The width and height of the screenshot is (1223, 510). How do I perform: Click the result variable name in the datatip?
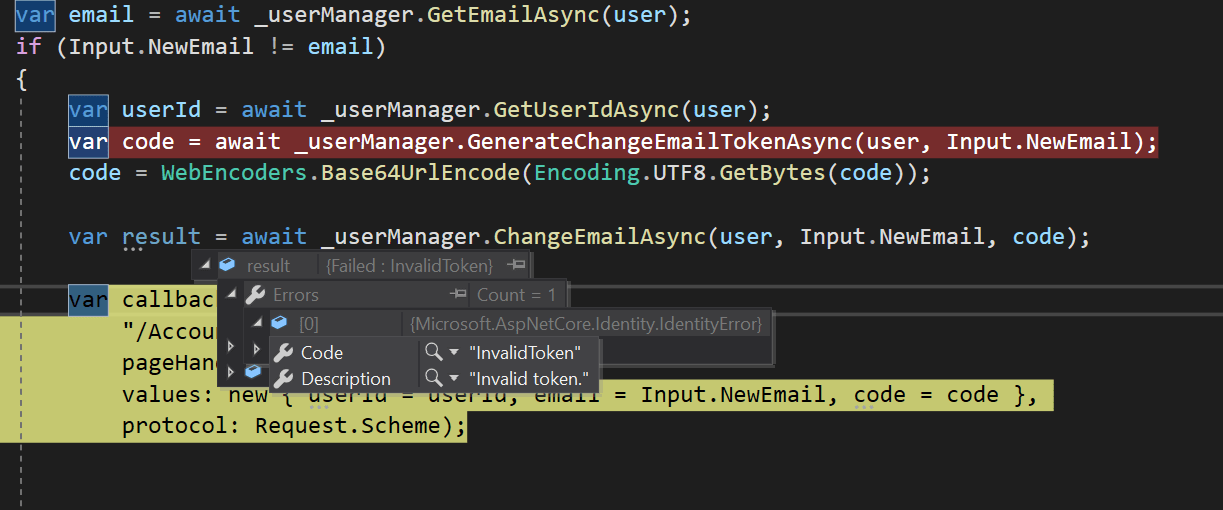pyautogui.click(x=268, y=265)
